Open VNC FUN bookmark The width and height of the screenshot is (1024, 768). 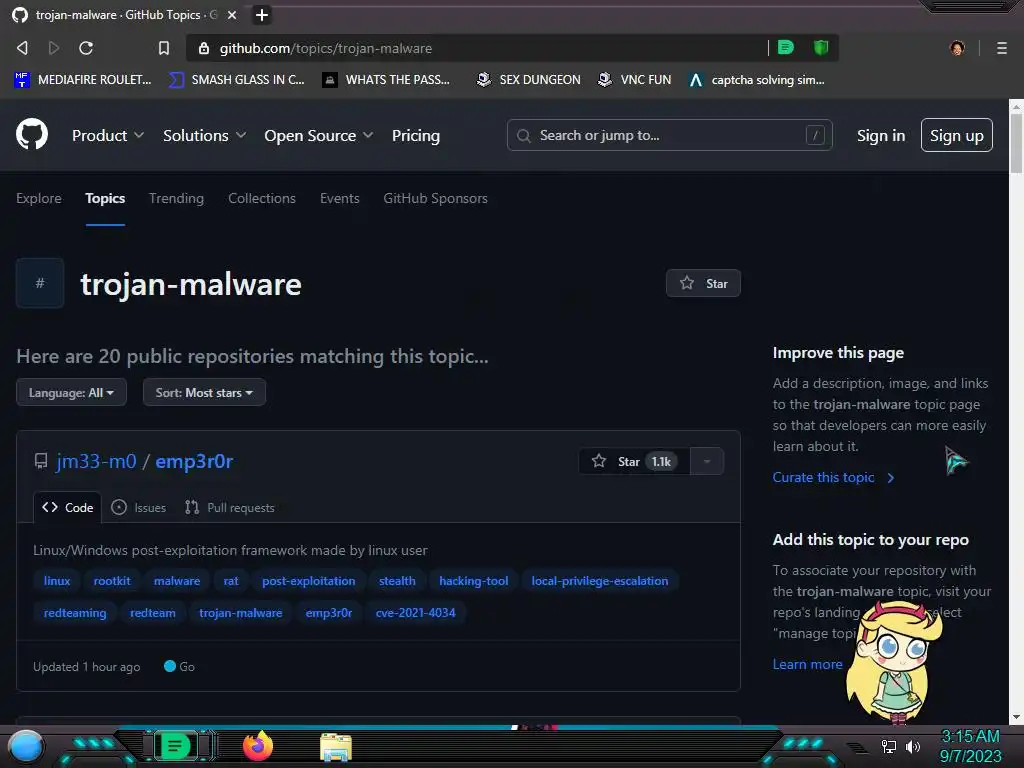[634, 80]
